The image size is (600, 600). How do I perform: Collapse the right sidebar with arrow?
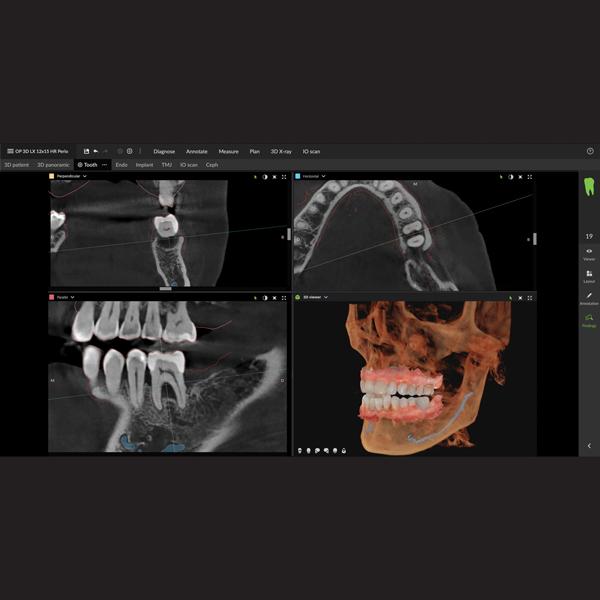coord(588,445)
